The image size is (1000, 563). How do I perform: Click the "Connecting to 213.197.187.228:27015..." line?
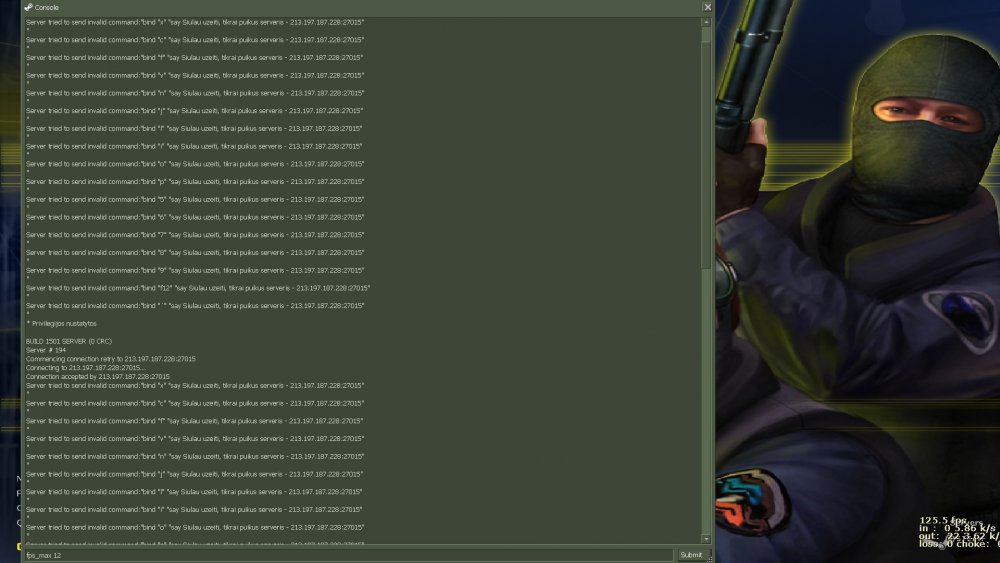(x=85, y=368)
